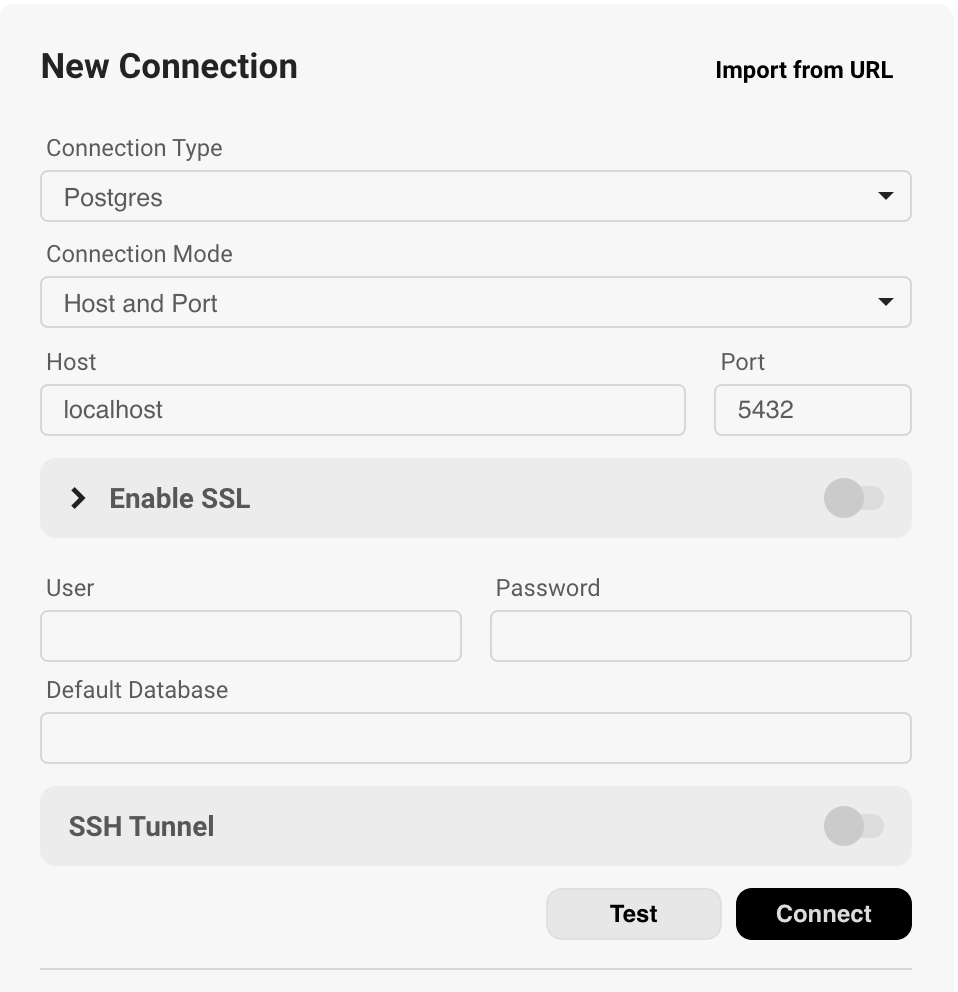Click the "Password" field label
Screen dimensions: 958x992
(547, 588)
